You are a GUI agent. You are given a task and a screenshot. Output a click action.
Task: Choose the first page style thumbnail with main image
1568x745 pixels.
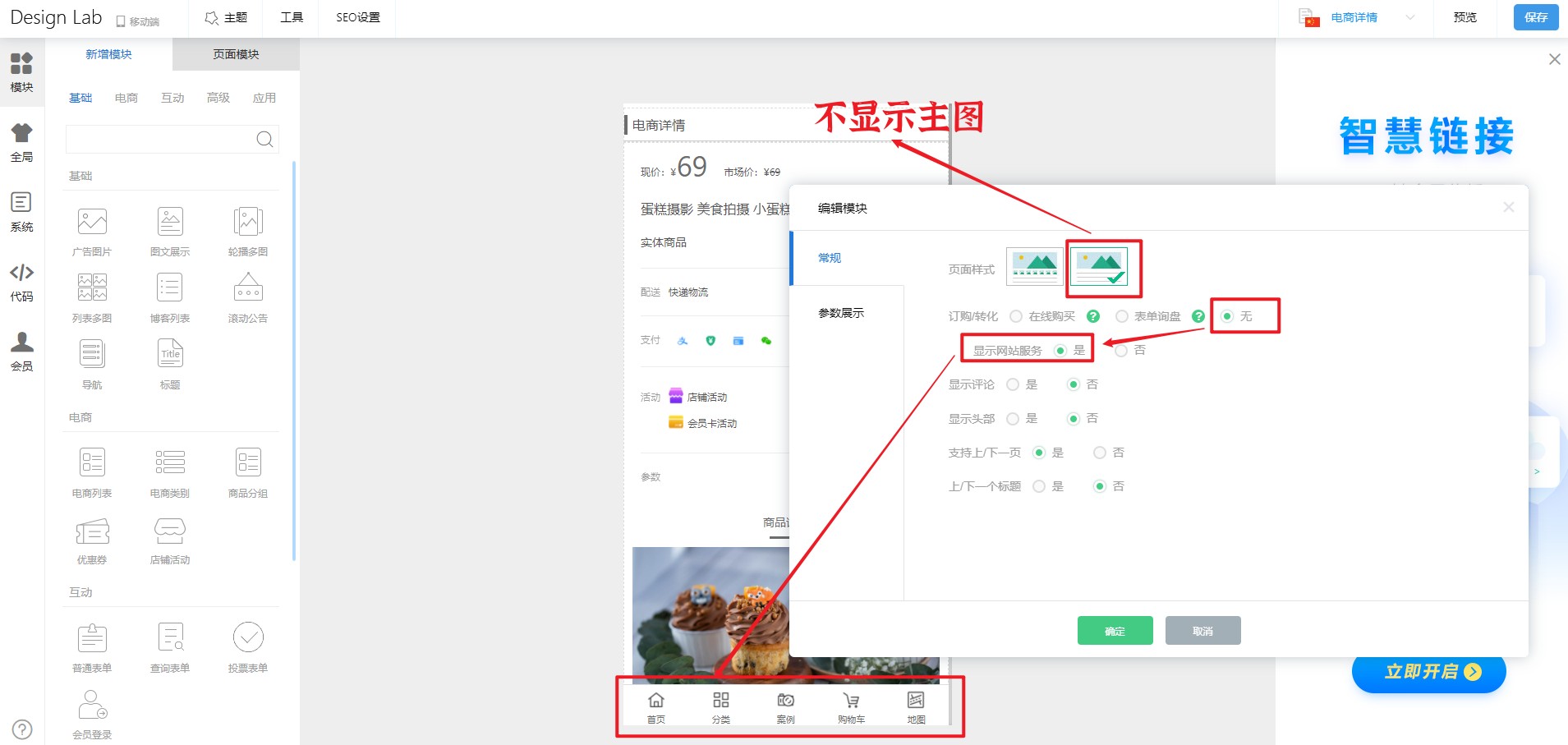(x=1034, y=267)
